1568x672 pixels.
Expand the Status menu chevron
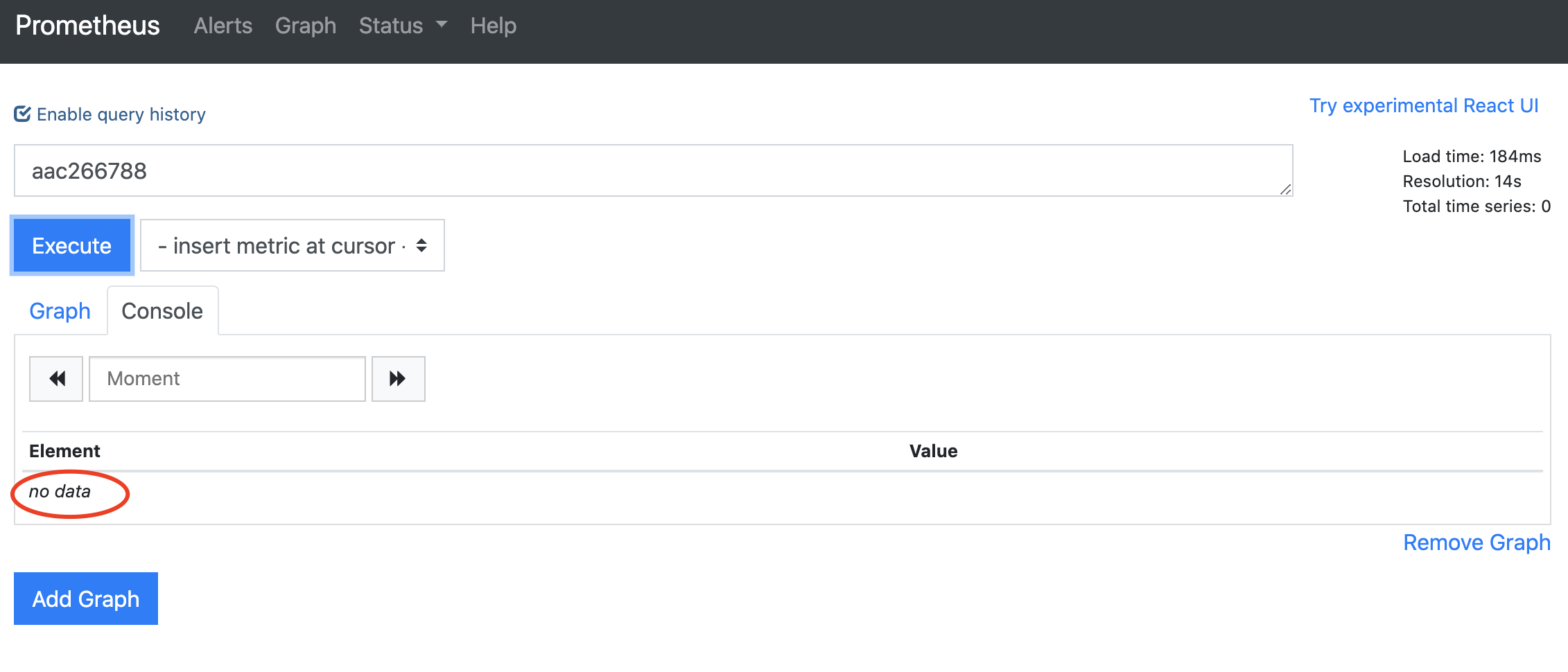coord(442,25)
